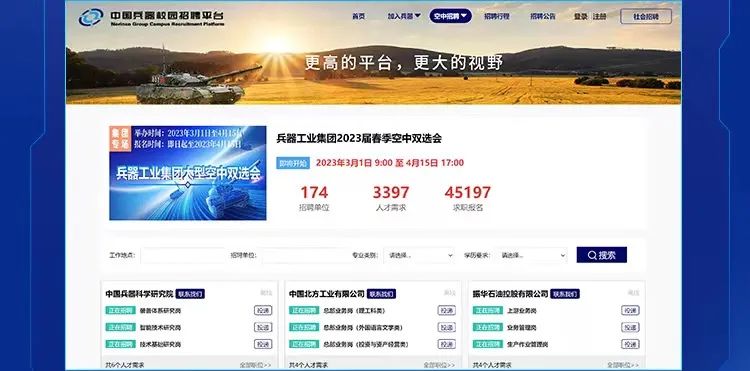750x371 pixels.
Task: Click the China North Industries logo icon
Action: click(x=91, y=17)
